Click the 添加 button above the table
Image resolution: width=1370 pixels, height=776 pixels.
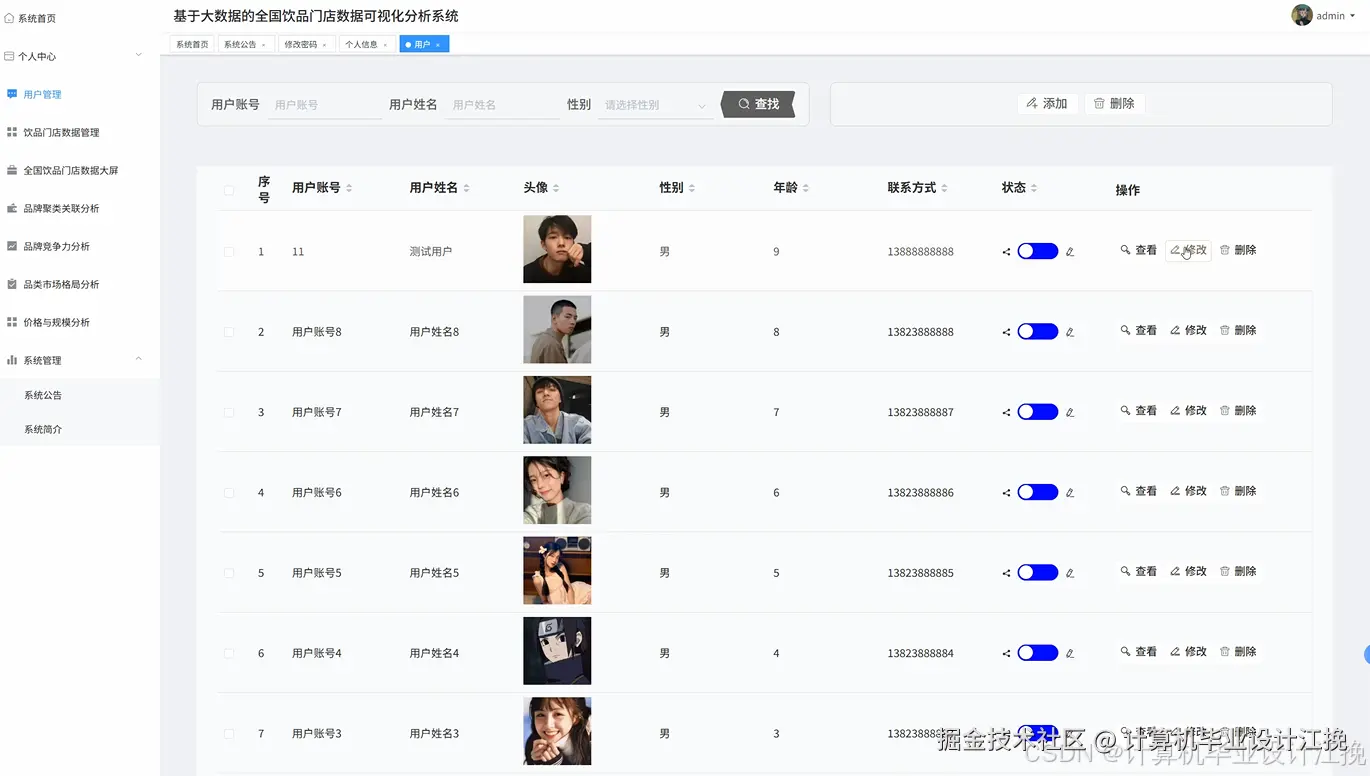point(1047,103)
